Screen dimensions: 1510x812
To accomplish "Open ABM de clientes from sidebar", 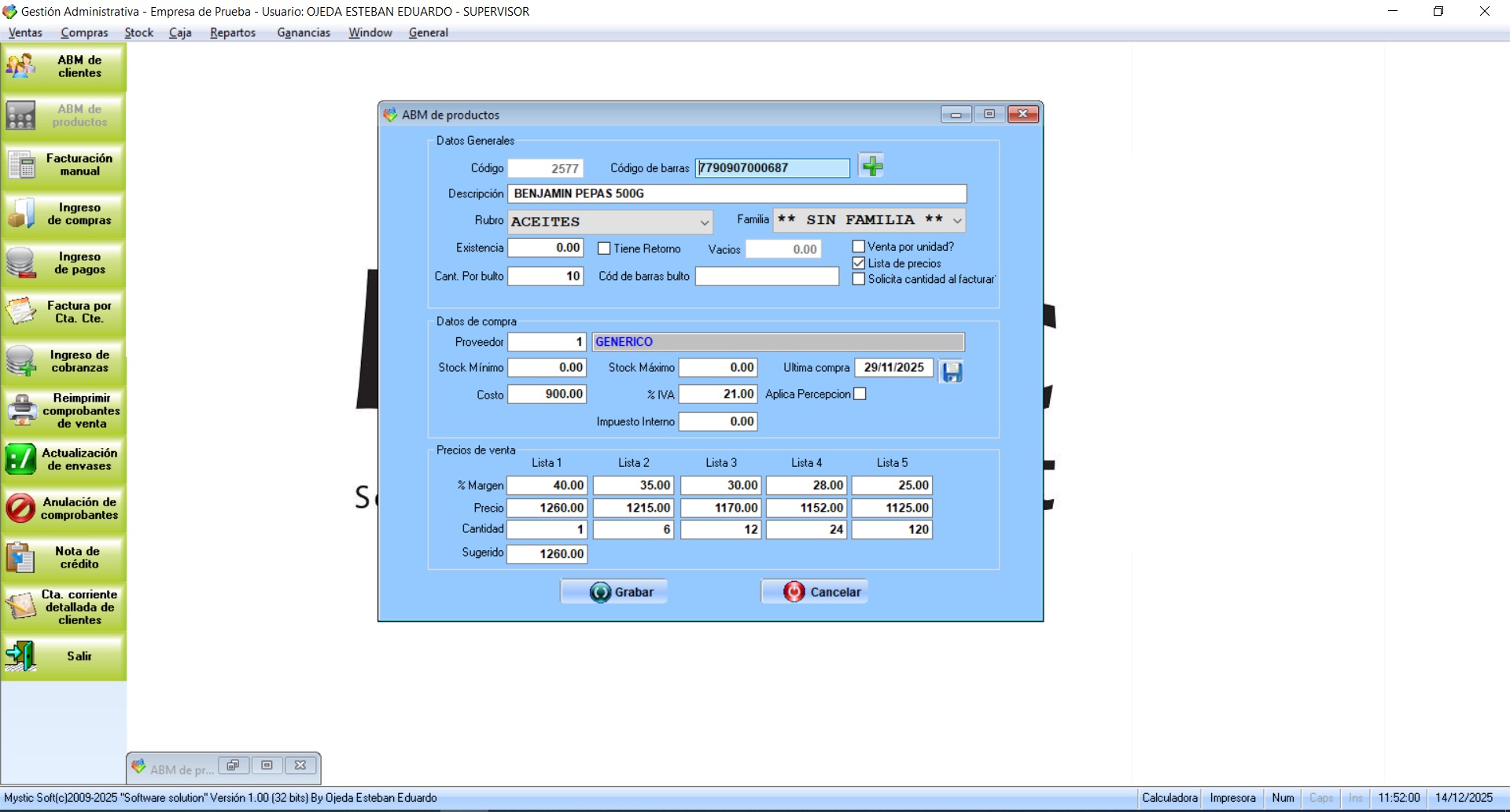I will tap(64, 67).
